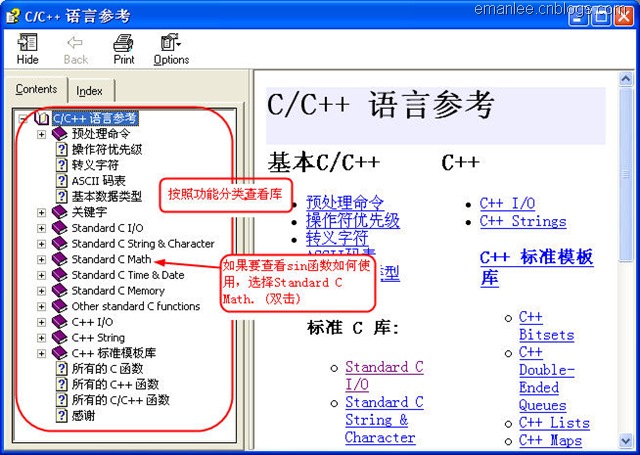Select 所有的 C/C++ 函数 tree label
640x455 pixels.
pyautogui.click(x=120, y=400)
